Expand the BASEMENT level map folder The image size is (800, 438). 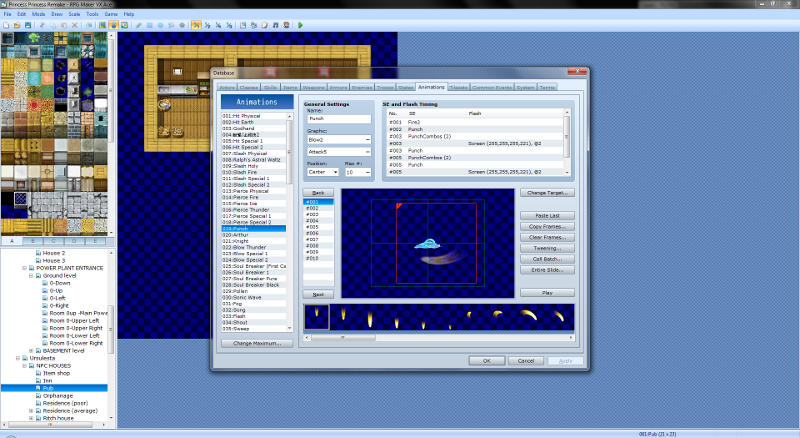pyautogui.click(x=31, y=351)
